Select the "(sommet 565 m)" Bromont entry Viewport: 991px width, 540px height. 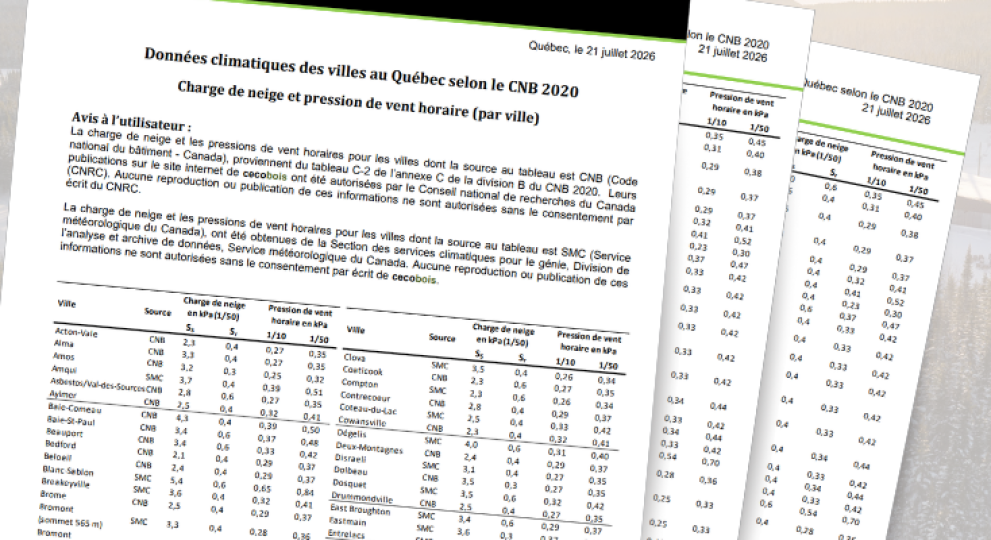click(x=70, y=523)
